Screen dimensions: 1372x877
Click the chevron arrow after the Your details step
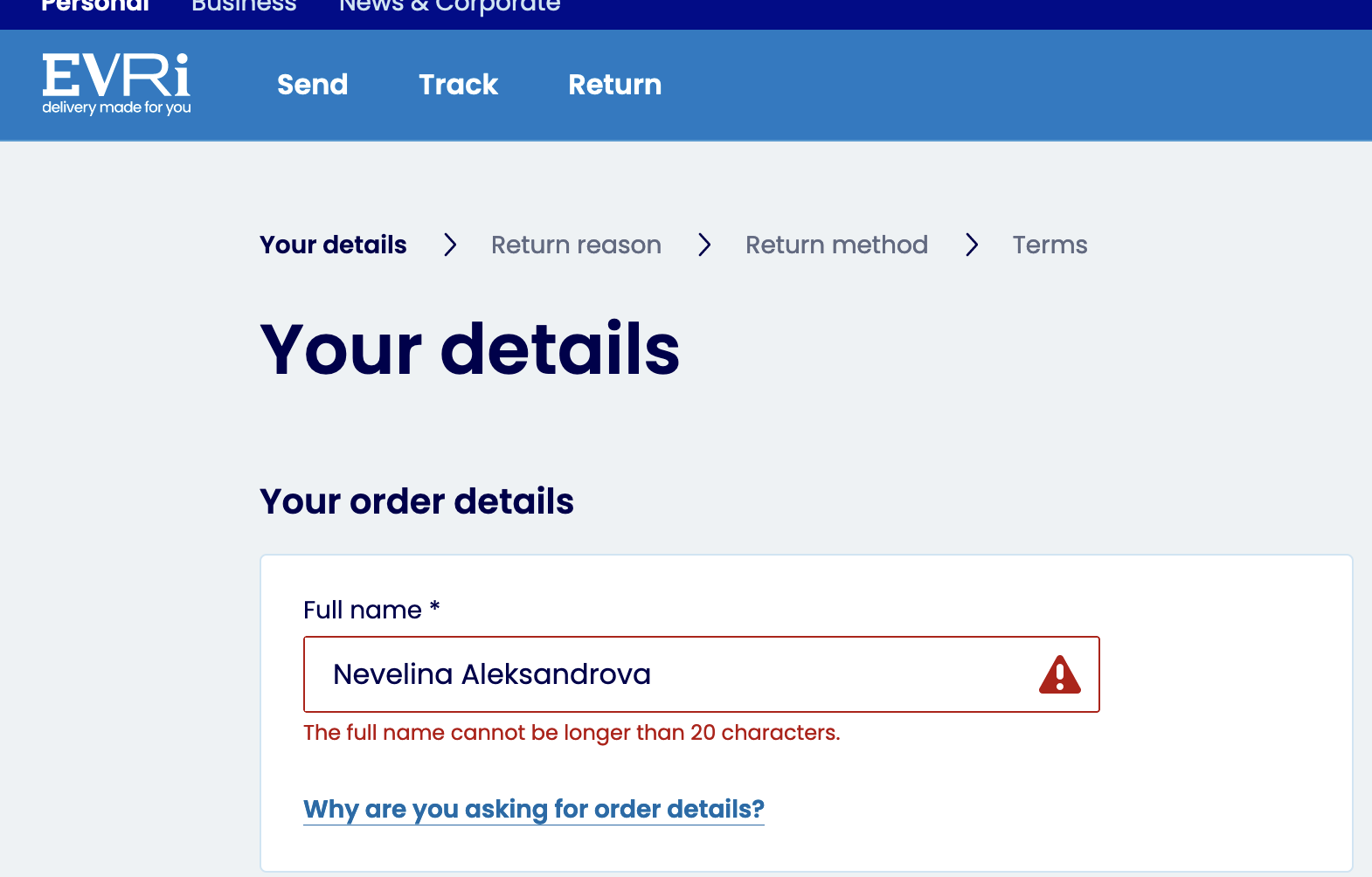[450, 245]
